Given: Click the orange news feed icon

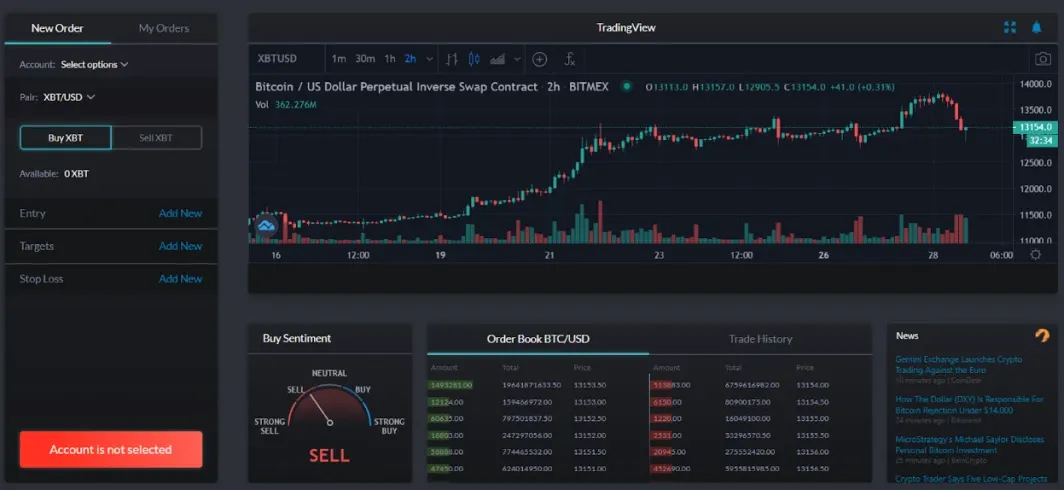Looking at the screenshot, I should pos(1042,335).
